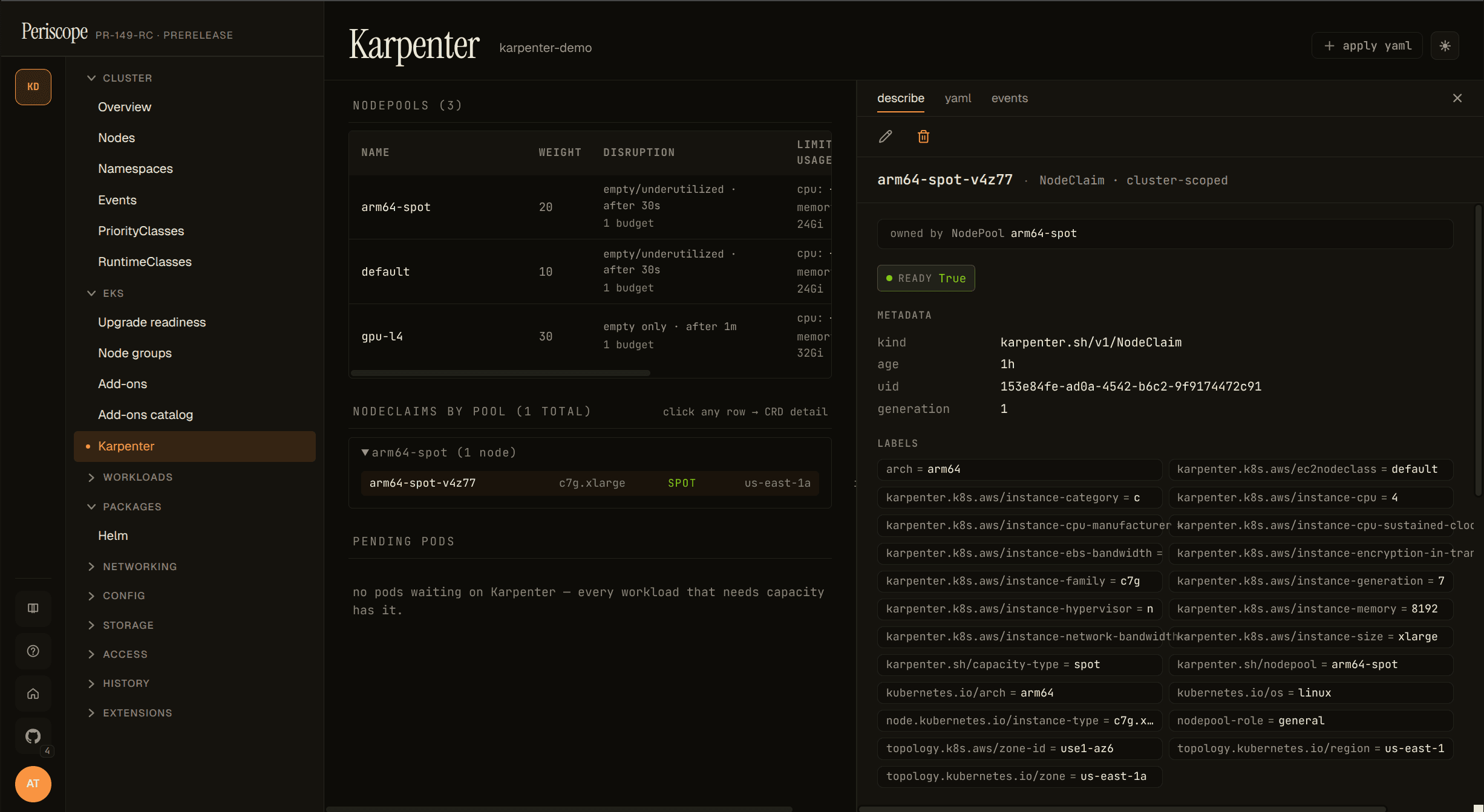Viewport: 1484px width, 812px height.
Task: Click the KD cluster avatar icon
Action: (x=33, y=87)
